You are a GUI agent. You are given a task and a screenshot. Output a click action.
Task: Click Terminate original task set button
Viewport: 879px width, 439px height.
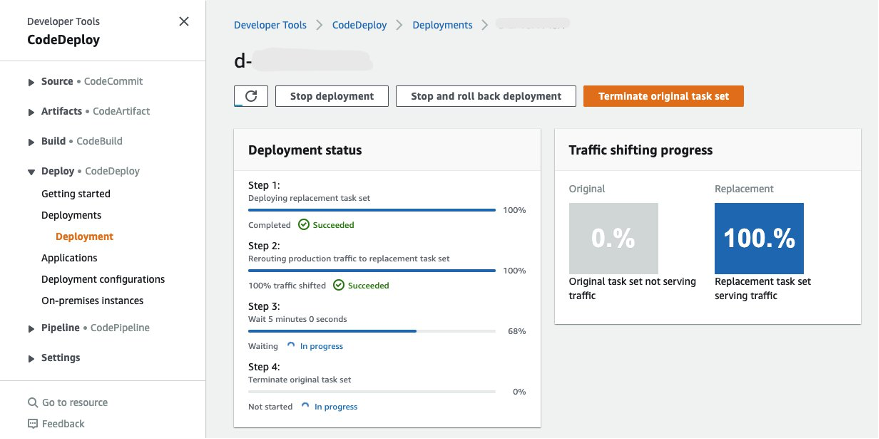coord(663,96)
